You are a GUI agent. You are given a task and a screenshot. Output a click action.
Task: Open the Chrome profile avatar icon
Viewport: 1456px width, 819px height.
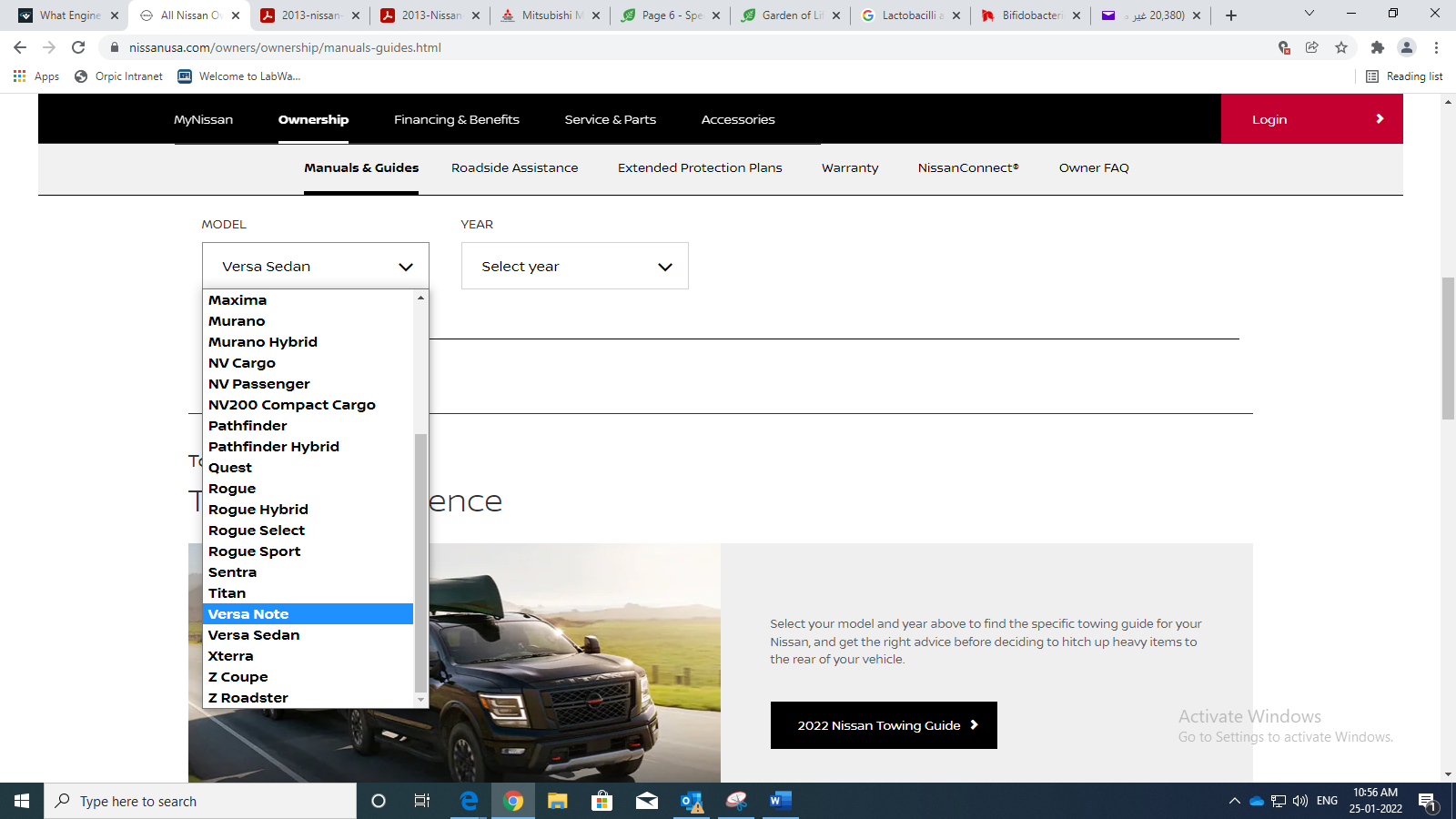(x=1407, y=47)
